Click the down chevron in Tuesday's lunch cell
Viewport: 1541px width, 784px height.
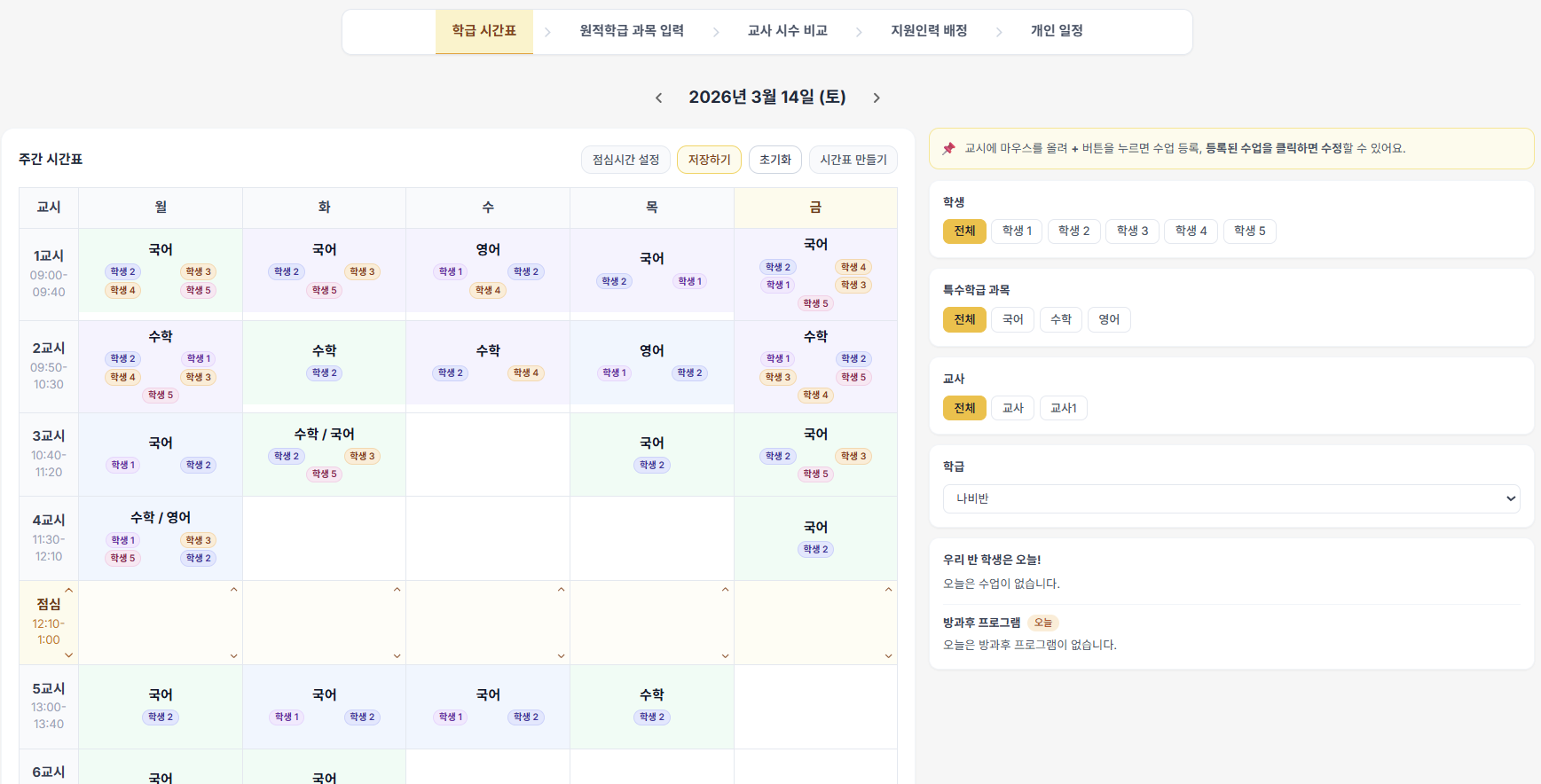tap(397, 656)
